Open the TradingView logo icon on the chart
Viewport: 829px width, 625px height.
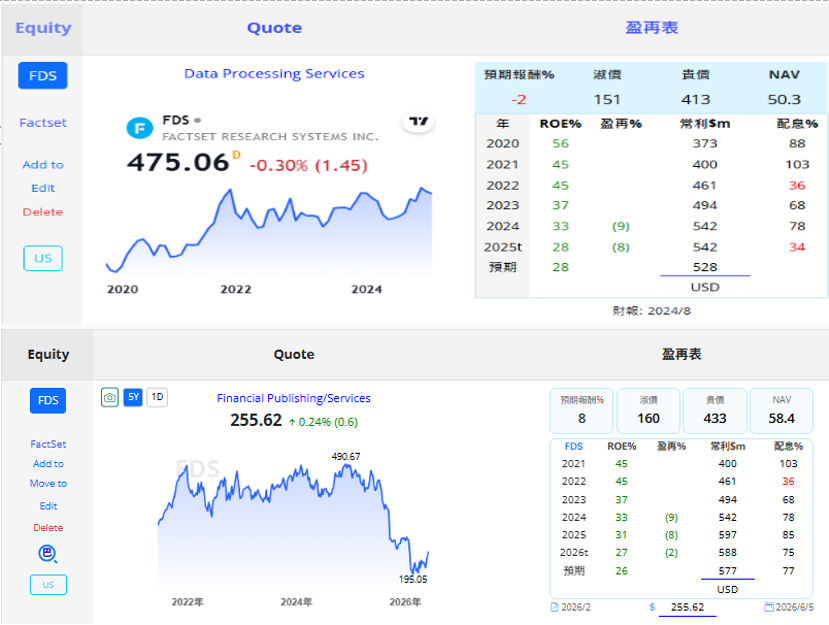pyautogui.click(x=419, y=122)
